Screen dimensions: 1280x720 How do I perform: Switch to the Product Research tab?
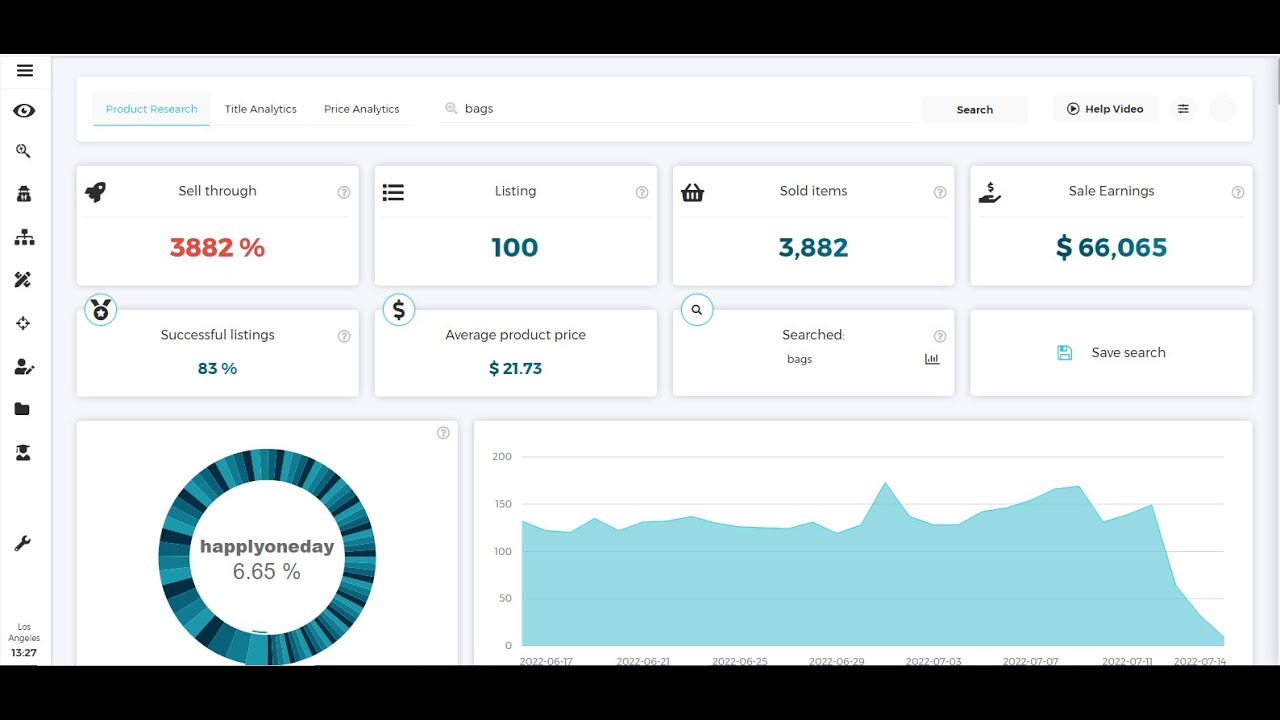click(x=152, y=109)
